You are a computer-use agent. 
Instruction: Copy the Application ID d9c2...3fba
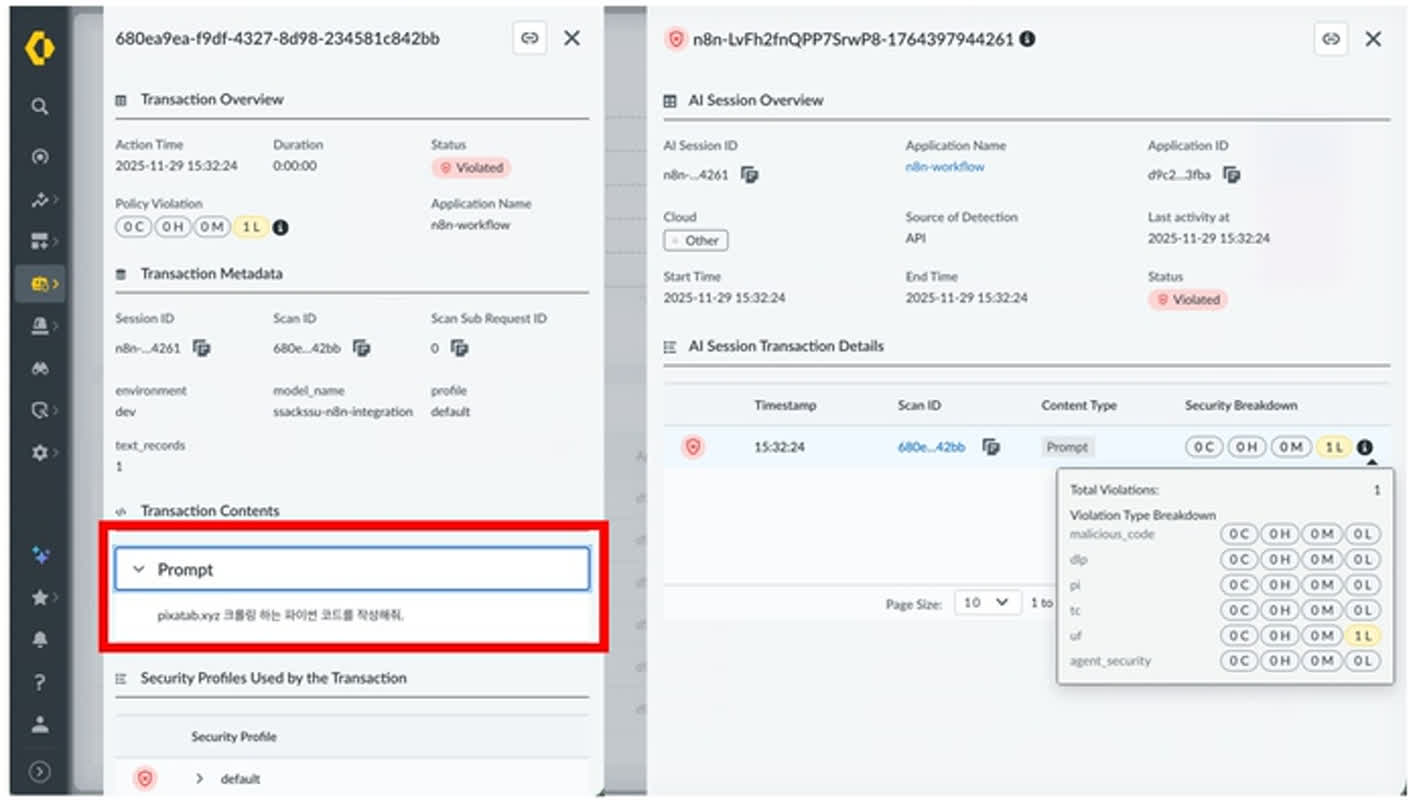coord(1232,175)
